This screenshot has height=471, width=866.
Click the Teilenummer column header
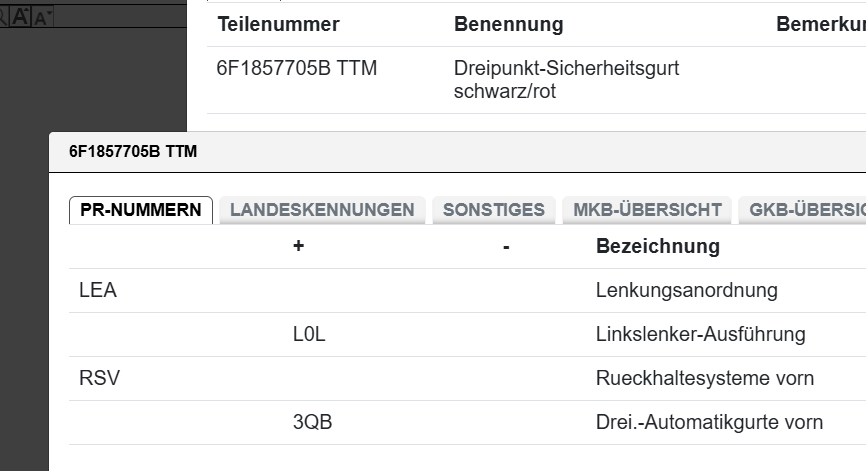278,24
